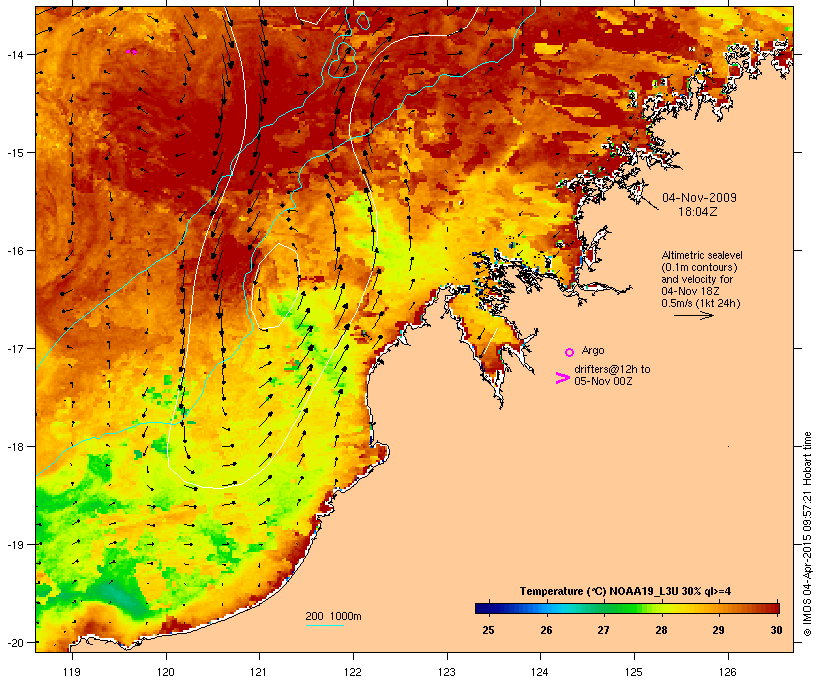Click the colorbar tick label 26
The image size is (820, 680).
pos(546,630)
